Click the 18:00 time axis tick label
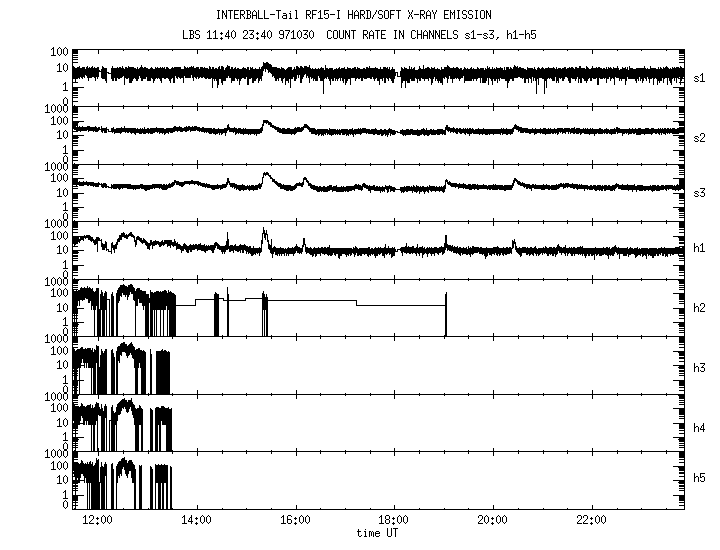Screen dimensions: 720x550 coord(394,521)
